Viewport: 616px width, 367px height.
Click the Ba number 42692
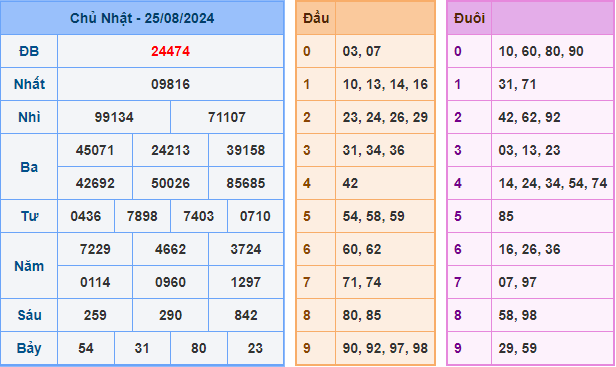[x=95, y=183]
